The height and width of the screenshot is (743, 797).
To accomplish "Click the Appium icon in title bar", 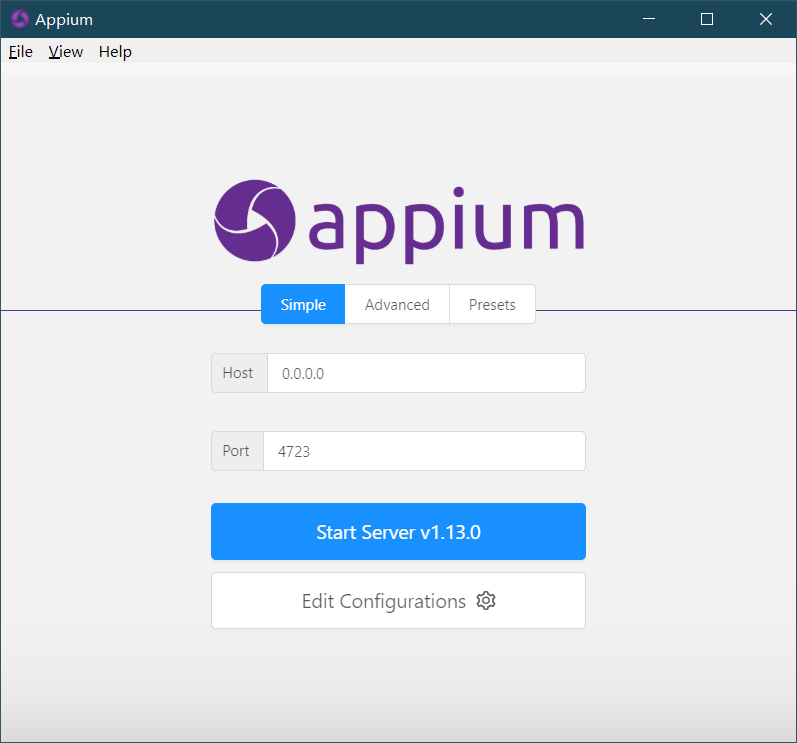I will [20, 19].
